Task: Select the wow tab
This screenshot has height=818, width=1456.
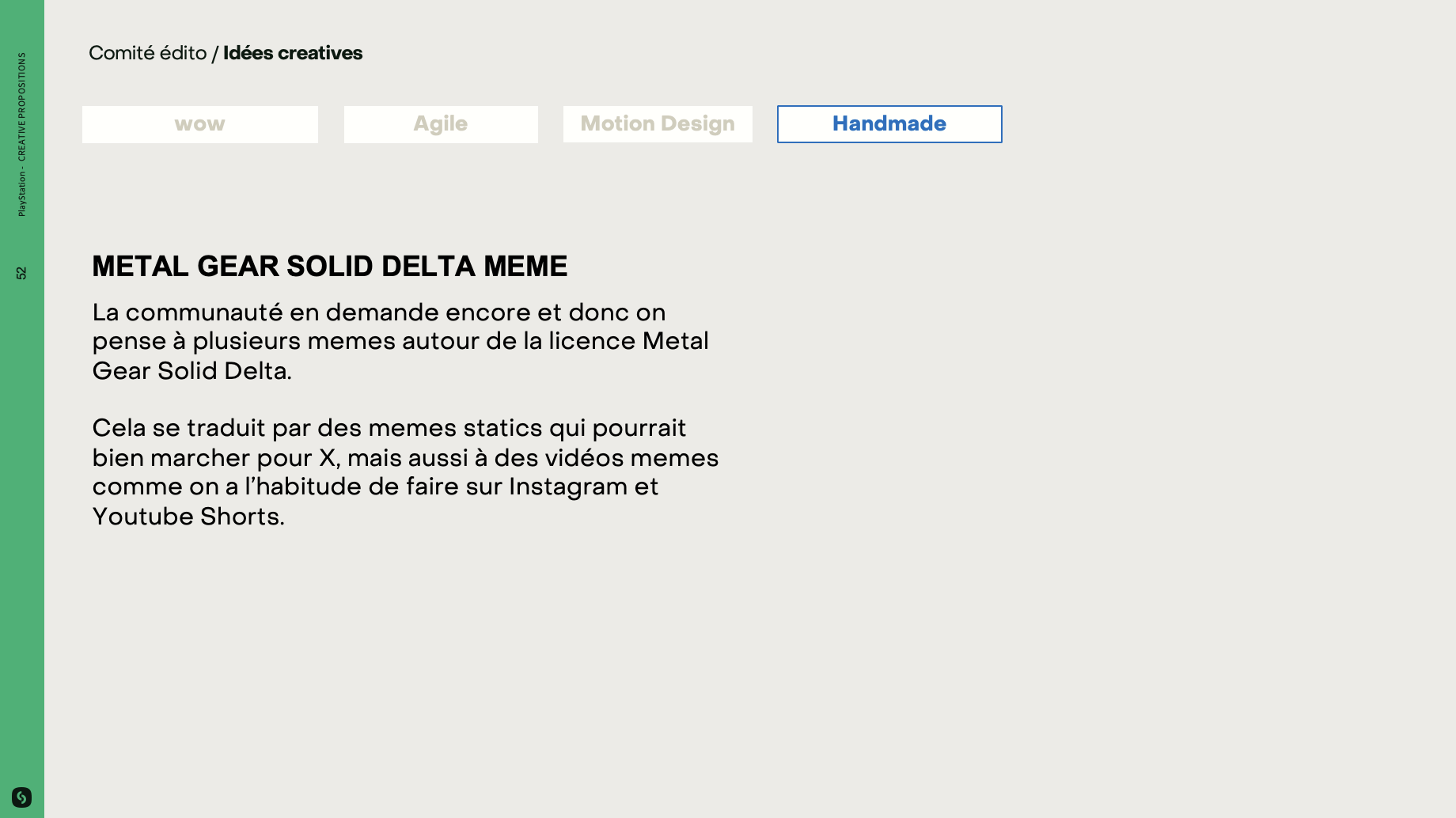Action: click(199, 124)
